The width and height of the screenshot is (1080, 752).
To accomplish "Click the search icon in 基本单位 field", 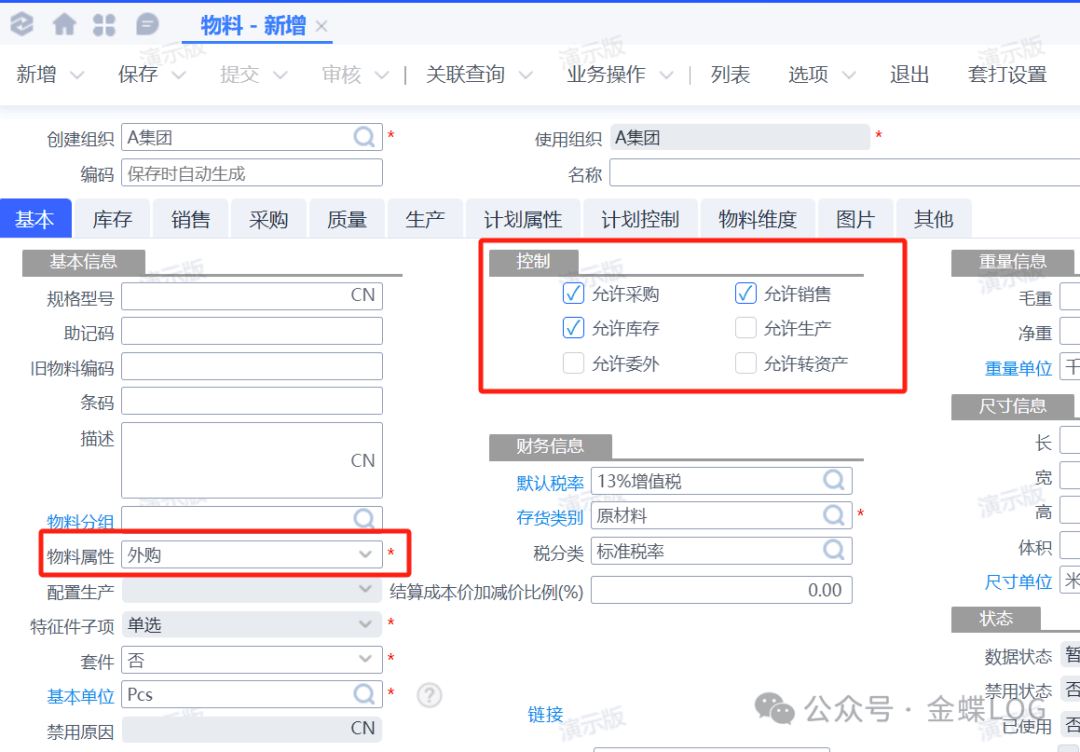I will [365, 694].
